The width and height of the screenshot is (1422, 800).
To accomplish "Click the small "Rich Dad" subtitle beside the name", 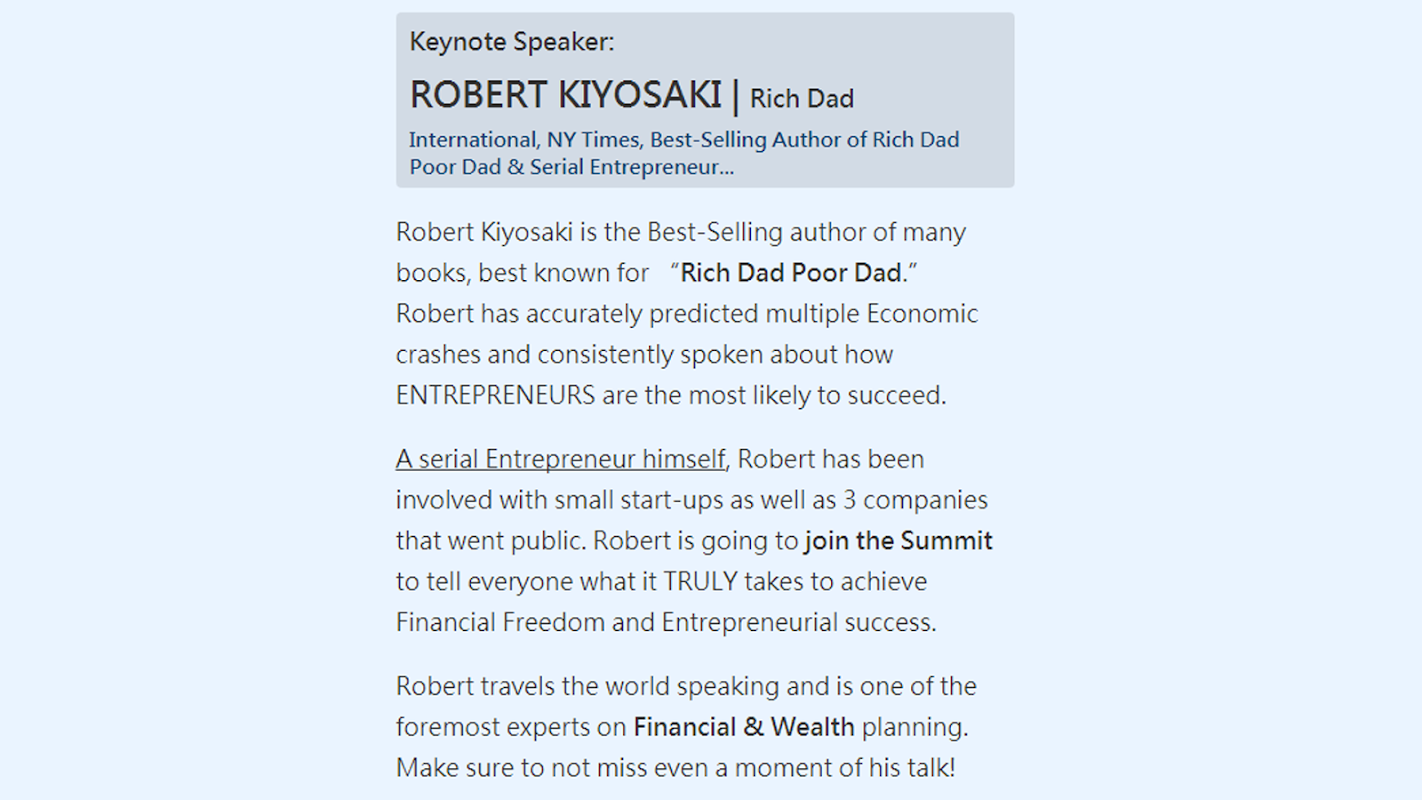I will [801, 99].
